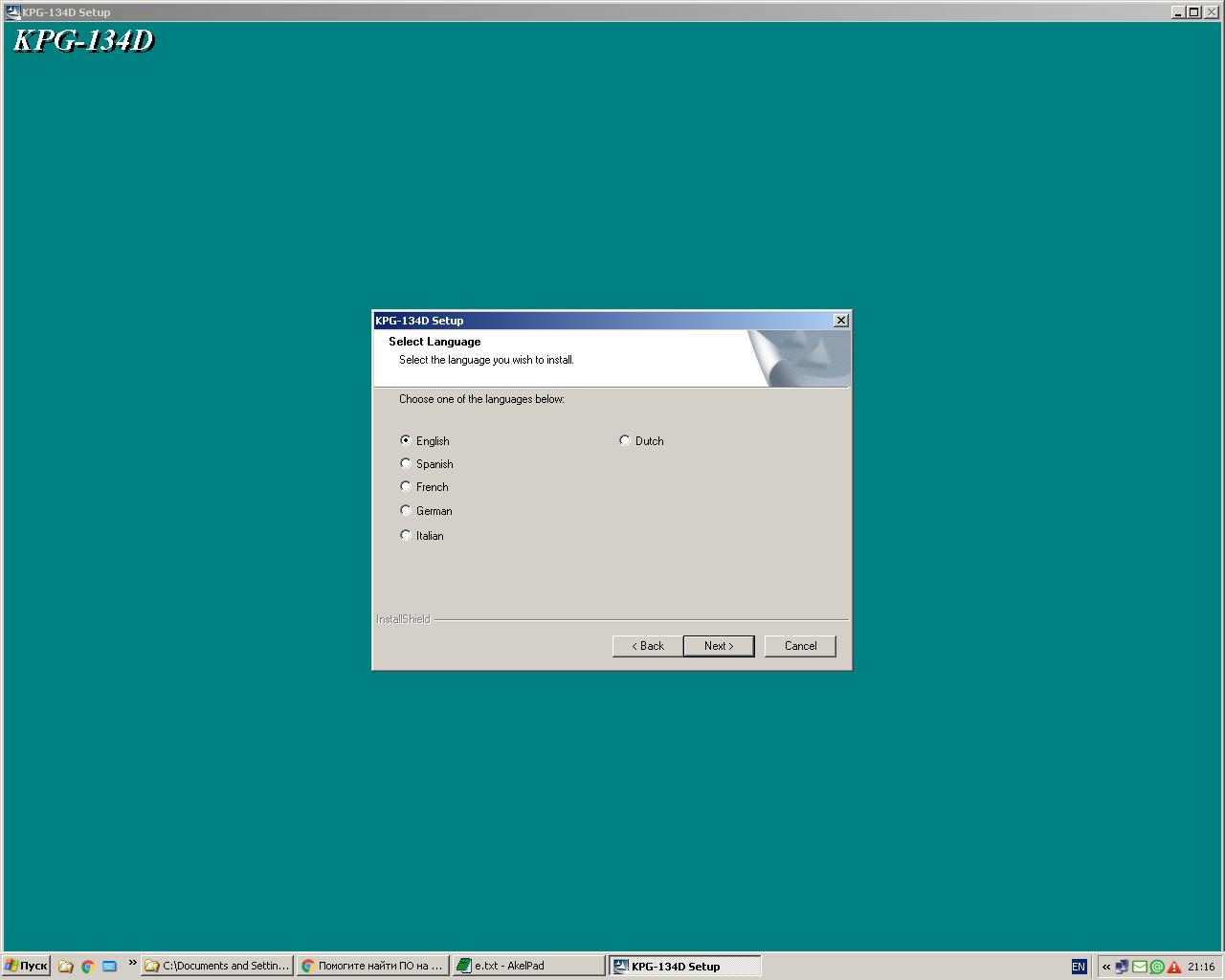The height and width of the screenshot is (980, 1225).
Task: Cancel the KPG-134D installation
Action: [x=800, y=646]
